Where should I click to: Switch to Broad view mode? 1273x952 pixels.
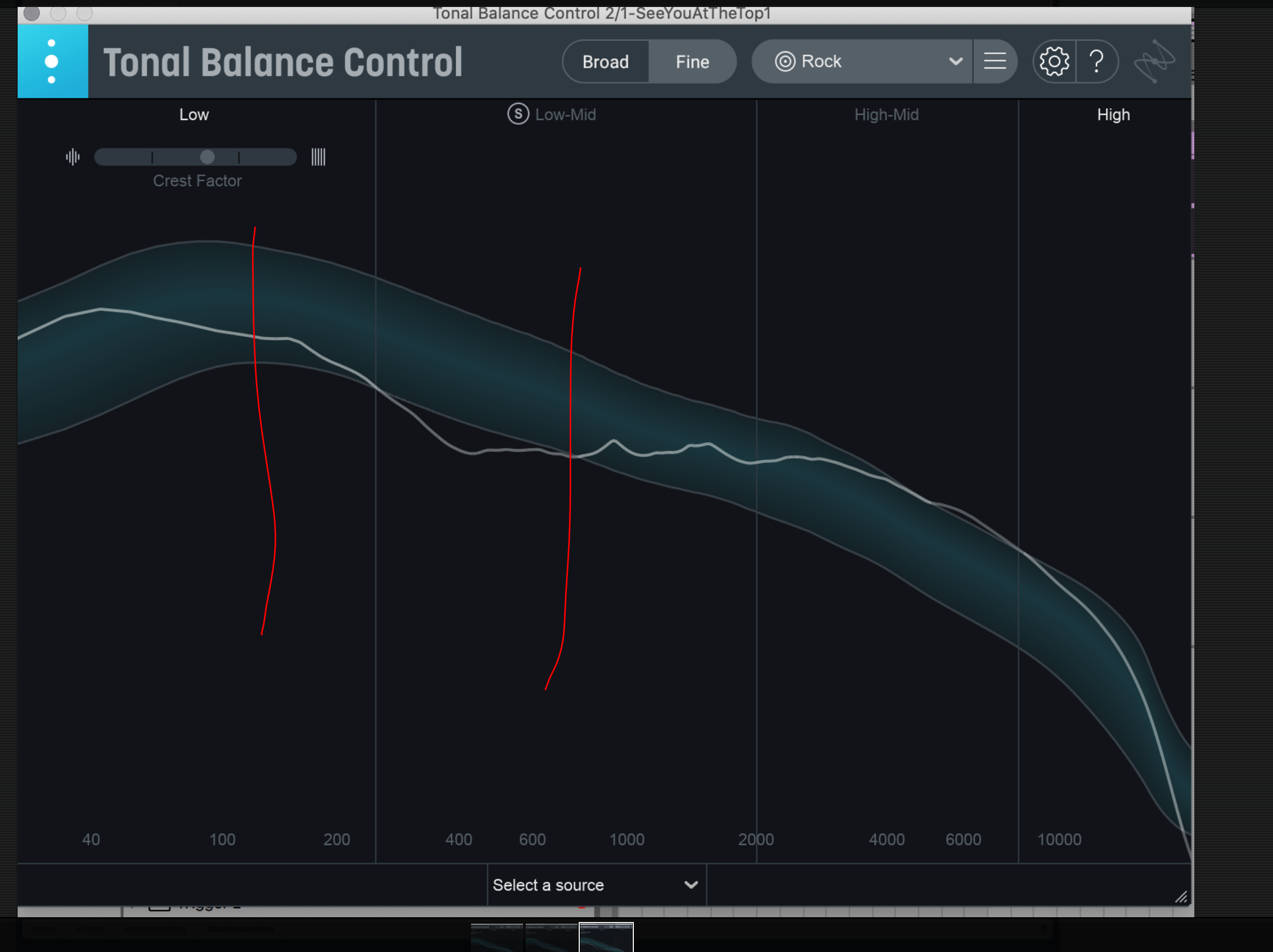pos(605,62)
